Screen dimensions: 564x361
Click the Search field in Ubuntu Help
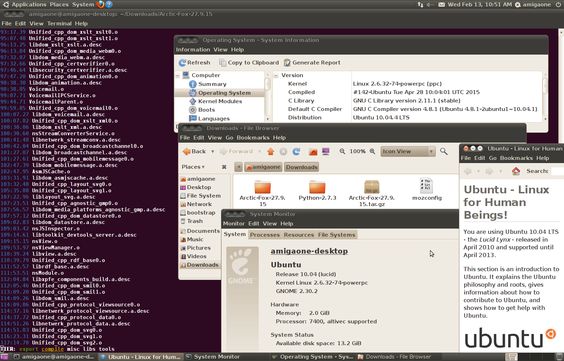pyautogui.click(x=557, y=172)
